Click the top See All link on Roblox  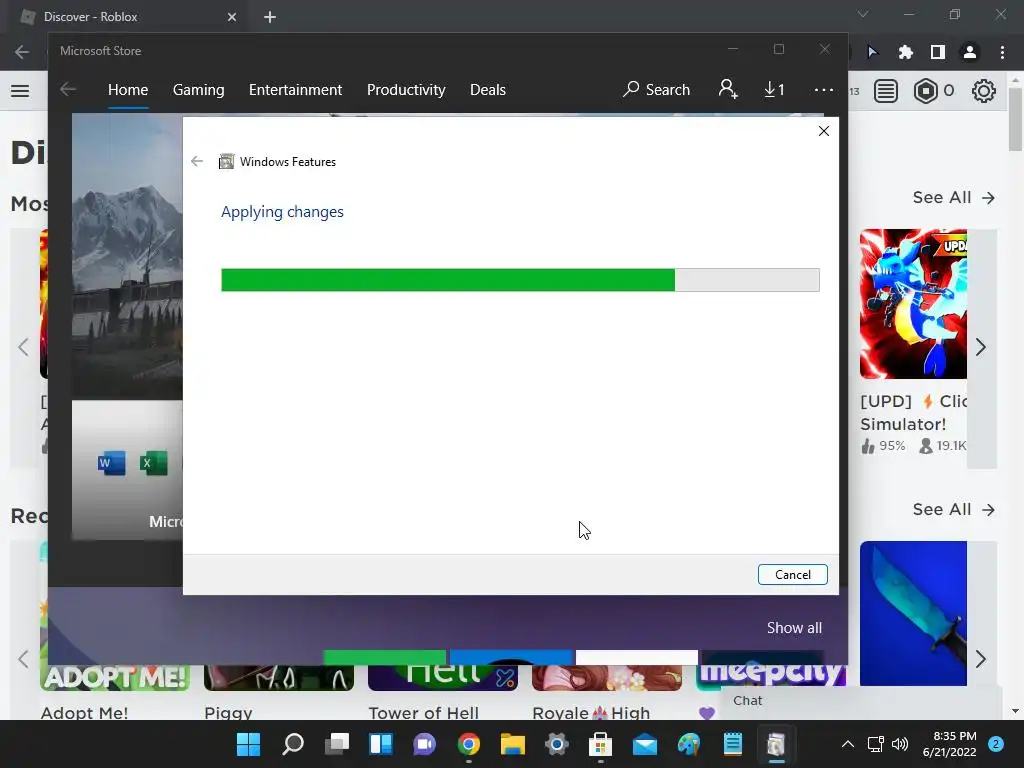(x=953, y=197)
